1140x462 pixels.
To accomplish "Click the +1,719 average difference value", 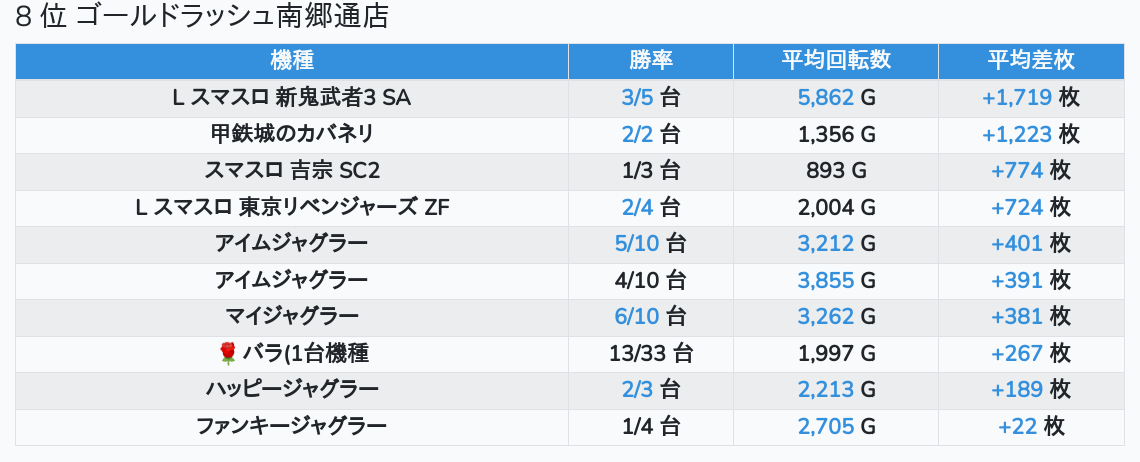I will coord(1016,98).
